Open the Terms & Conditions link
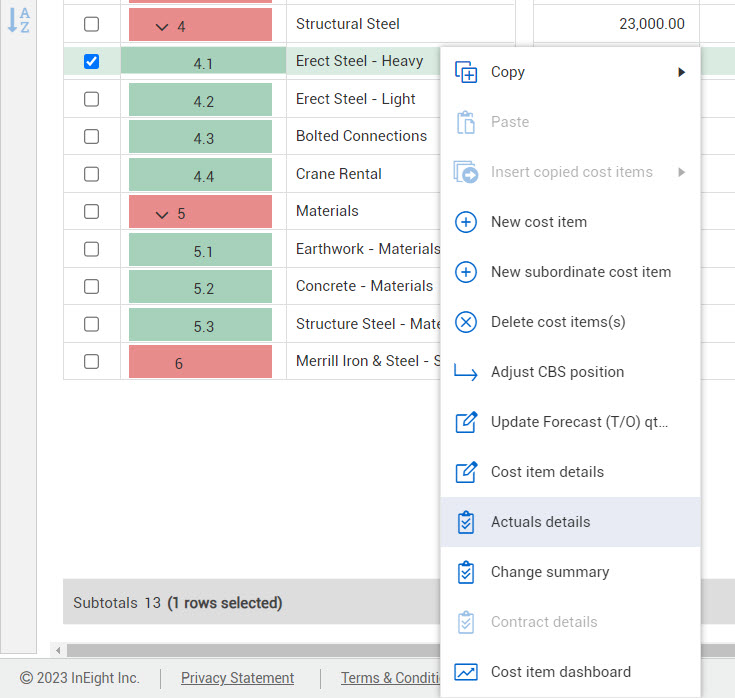Viewport: 735px width, 698px height. [x=391, y=678]
